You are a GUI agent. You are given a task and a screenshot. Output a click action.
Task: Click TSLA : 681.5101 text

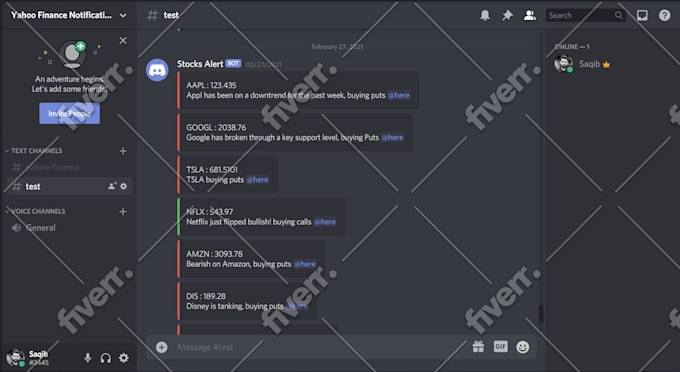pyautogui.click(x=212, y=170)
